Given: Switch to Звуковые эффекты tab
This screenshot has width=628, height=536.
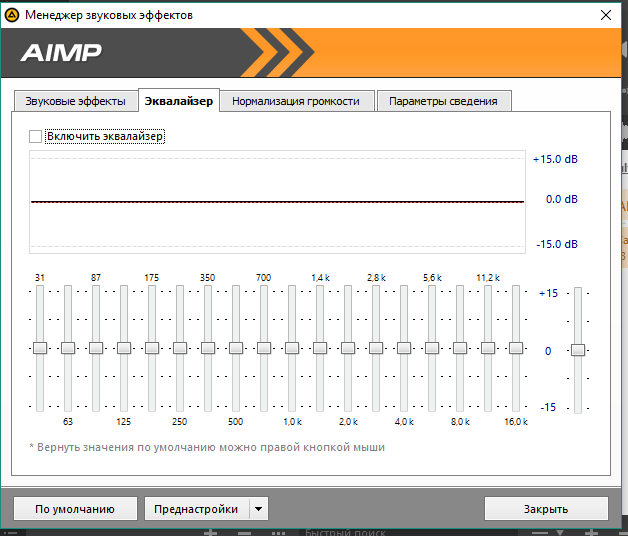Looking at the screenshot, I should [x=76, y=101].
